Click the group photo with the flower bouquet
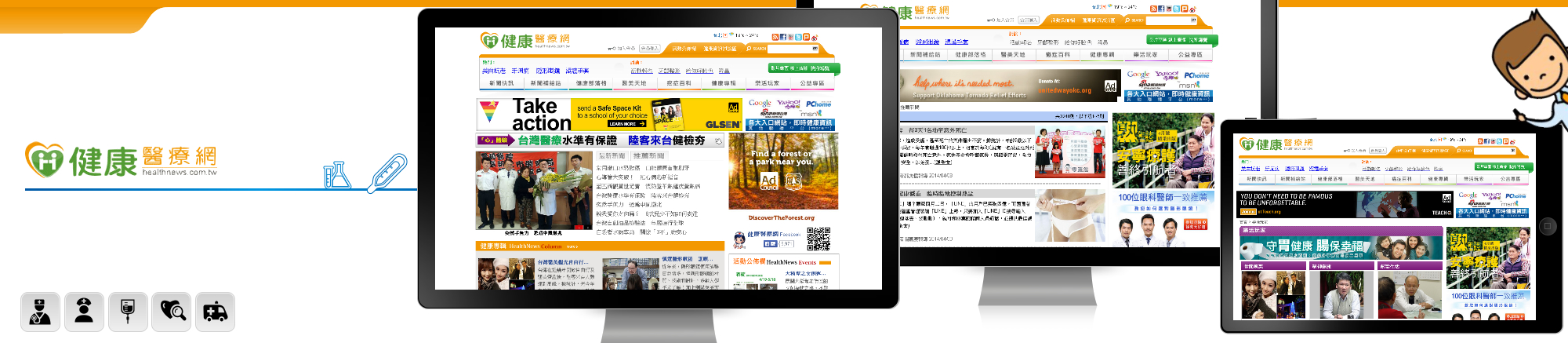This screenshot has height=343, width=1568. click(534, 191)
